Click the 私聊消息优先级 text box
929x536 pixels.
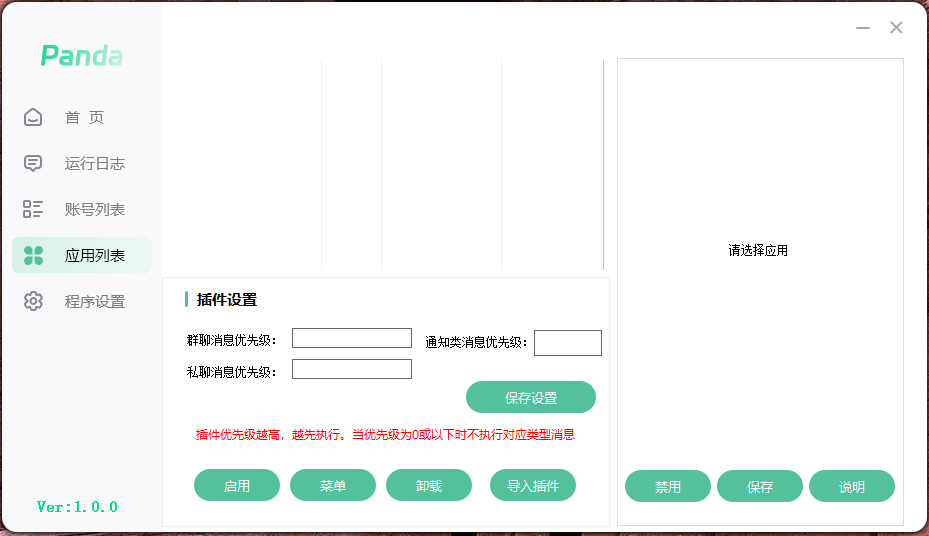[351, 369]
